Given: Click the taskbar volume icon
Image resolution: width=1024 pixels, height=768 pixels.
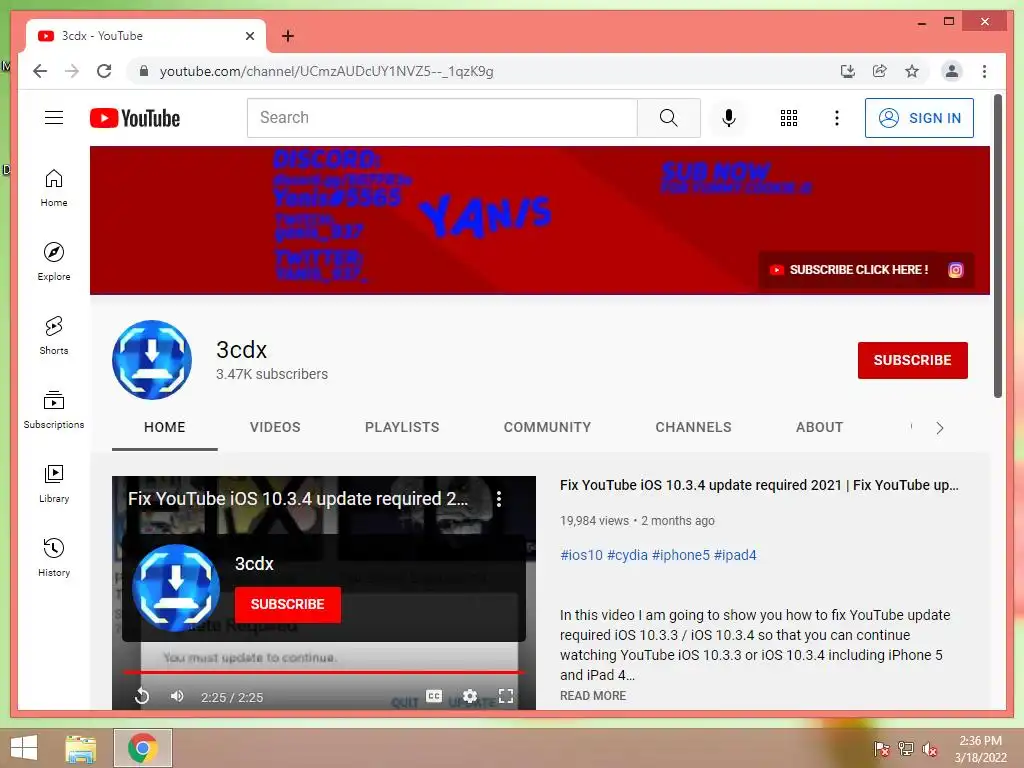Looking at the screenshot, I should [x=929, y=749].
